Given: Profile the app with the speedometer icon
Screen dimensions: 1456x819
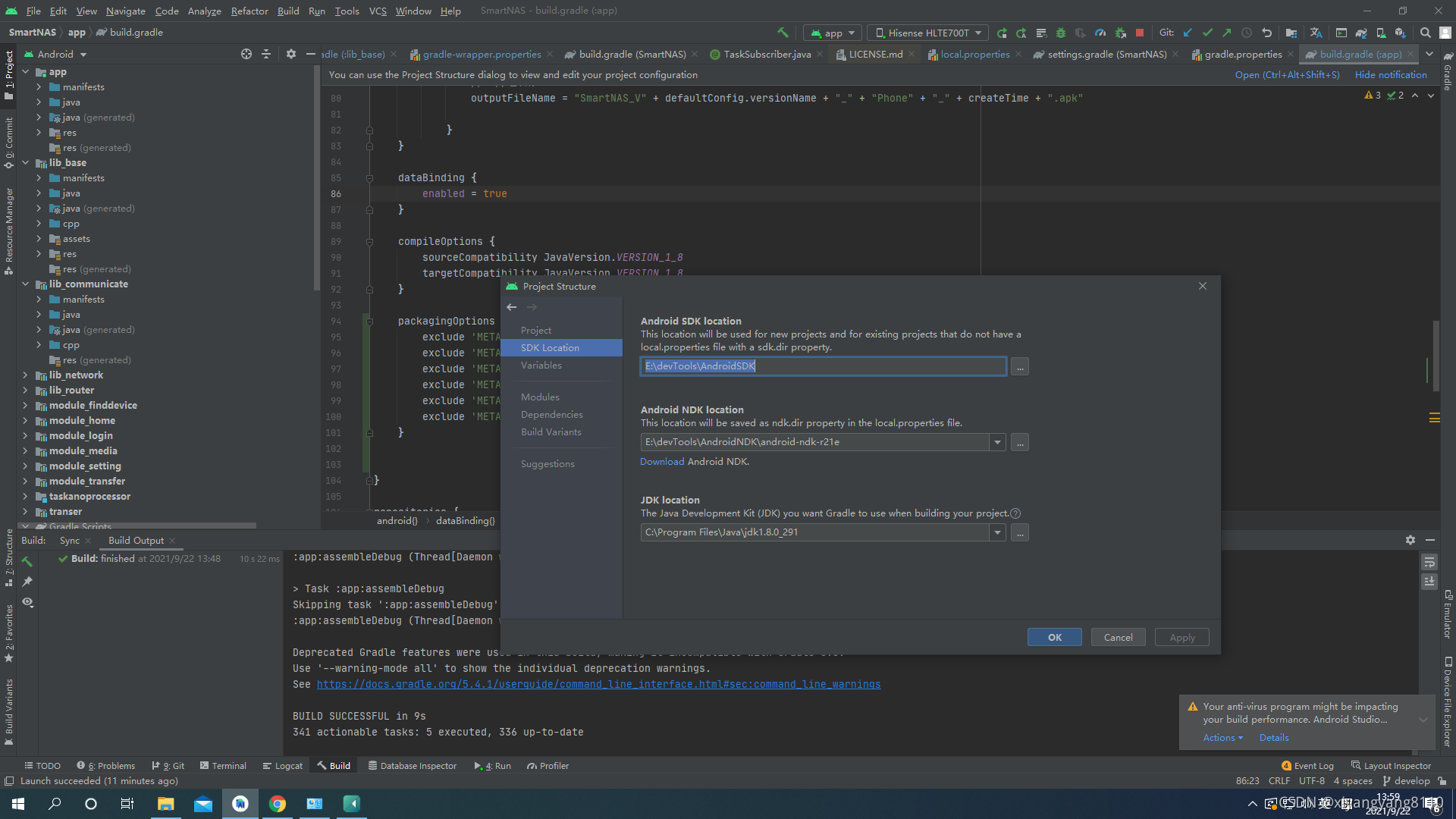Looking at the screenshot, I should (x=1100, y=33).
